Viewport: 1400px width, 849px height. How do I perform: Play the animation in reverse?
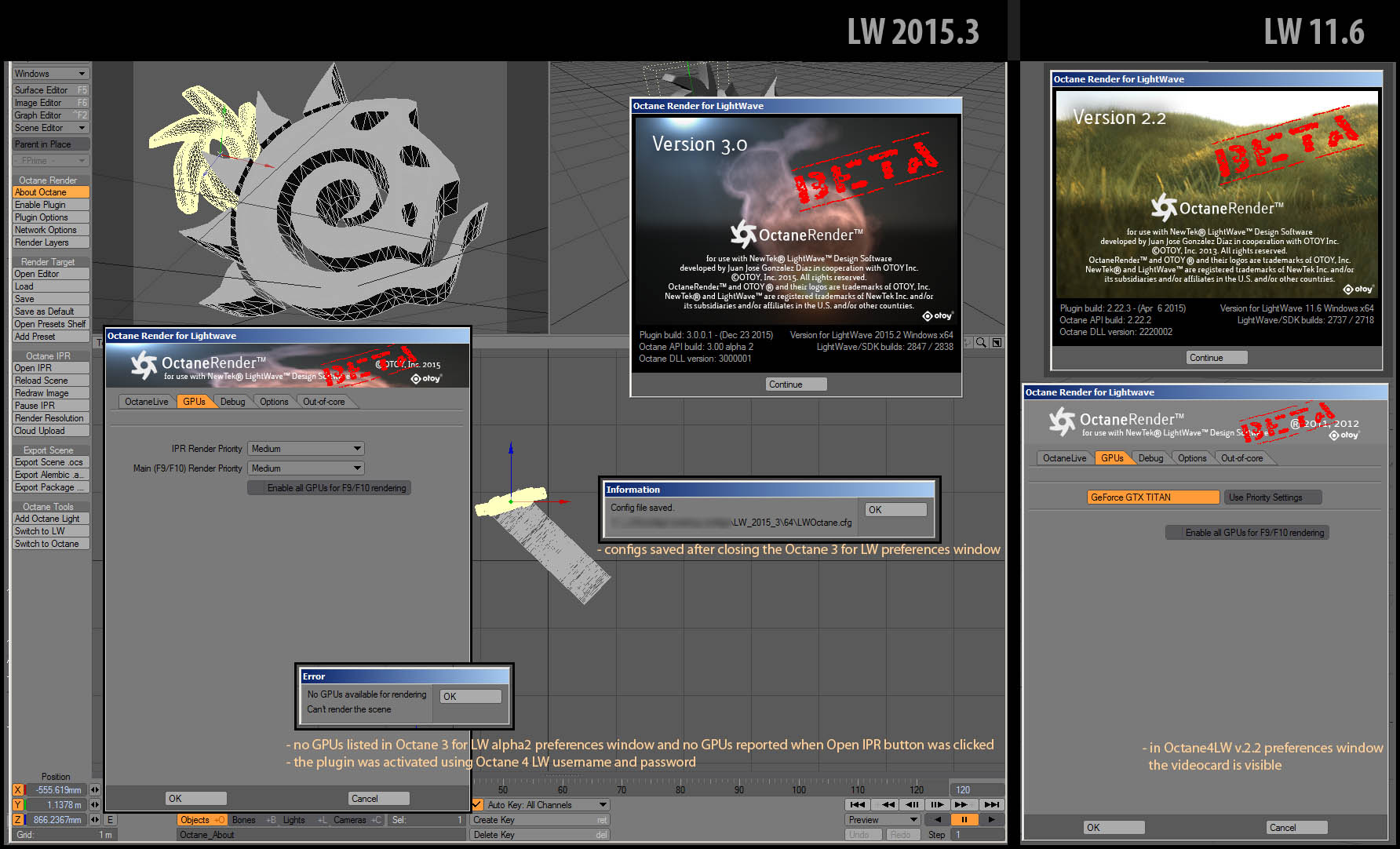click(x=937, y=819)
